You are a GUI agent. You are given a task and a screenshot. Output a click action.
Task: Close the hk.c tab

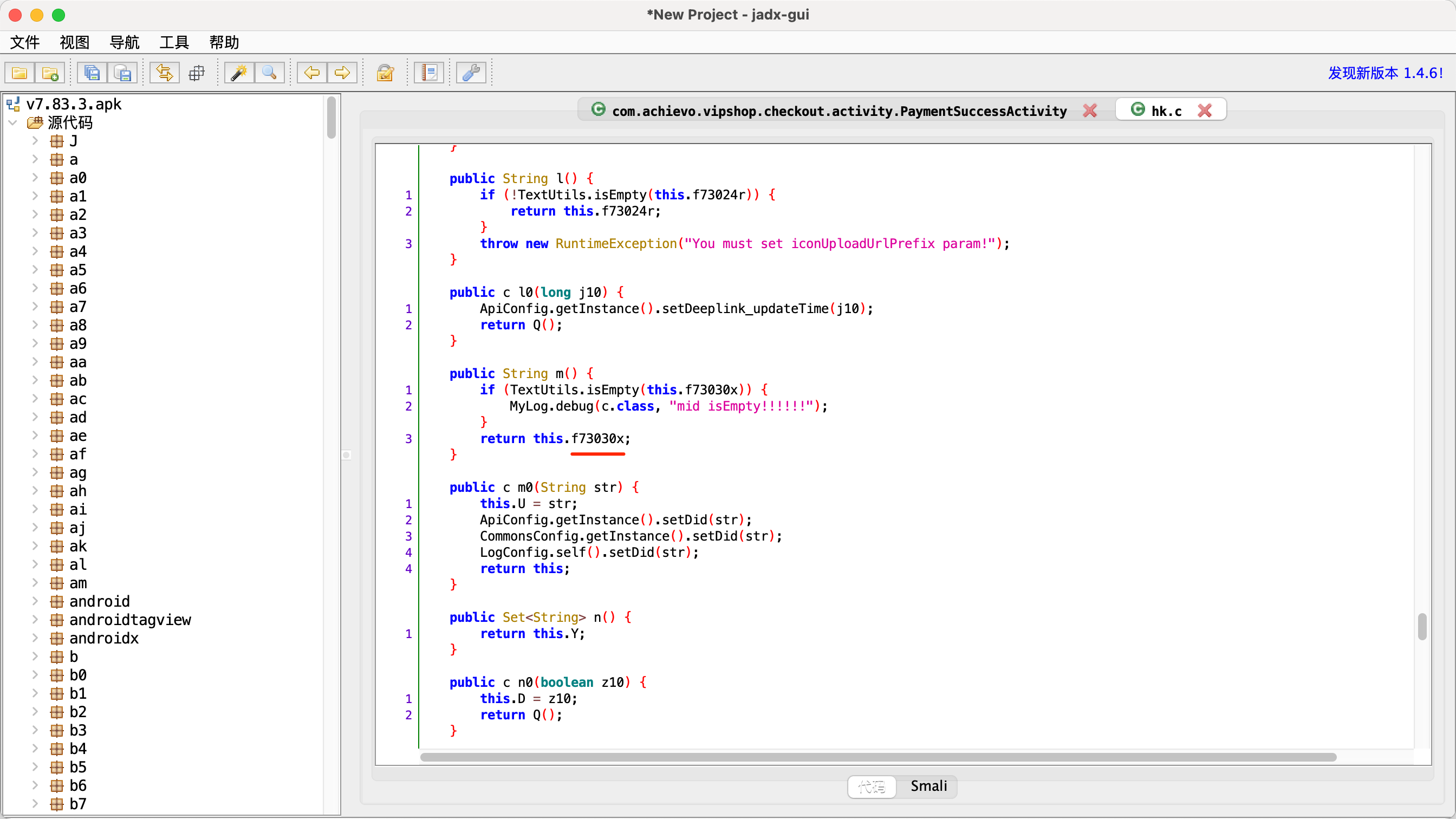(x=1205, y=111)
